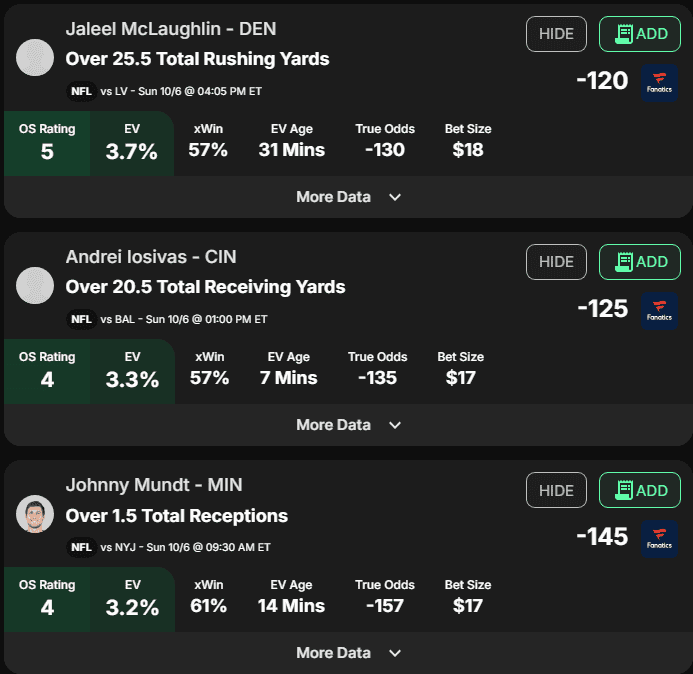693x674 pixels.
Task: Add Iosivas Over 20.5 bet to slip
Action: click(640, 262)
